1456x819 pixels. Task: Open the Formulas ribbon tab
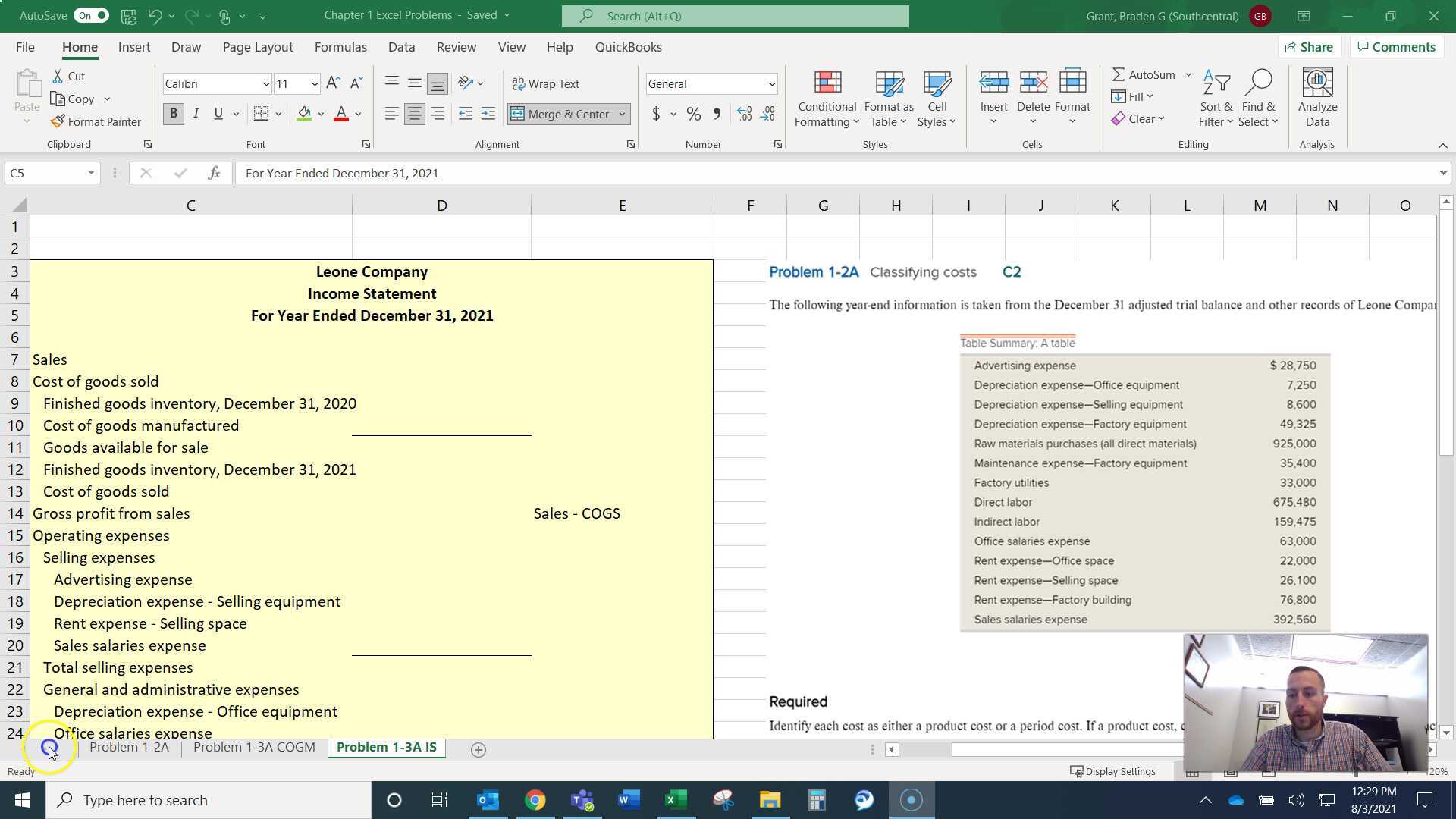click(x=340, y=46)
